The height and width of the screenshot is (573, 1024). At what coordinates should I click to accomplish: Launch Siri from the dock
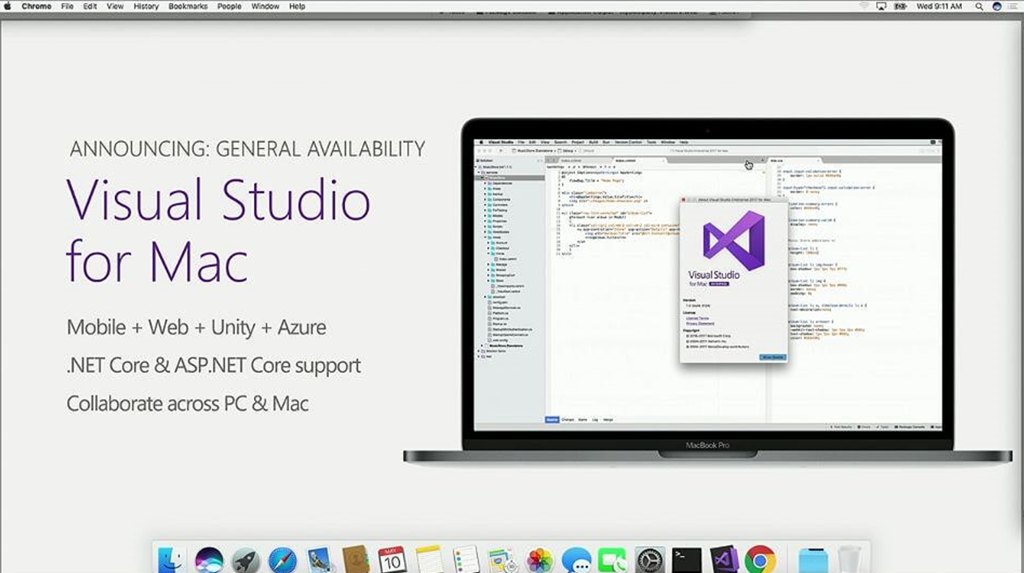[209, 560]
